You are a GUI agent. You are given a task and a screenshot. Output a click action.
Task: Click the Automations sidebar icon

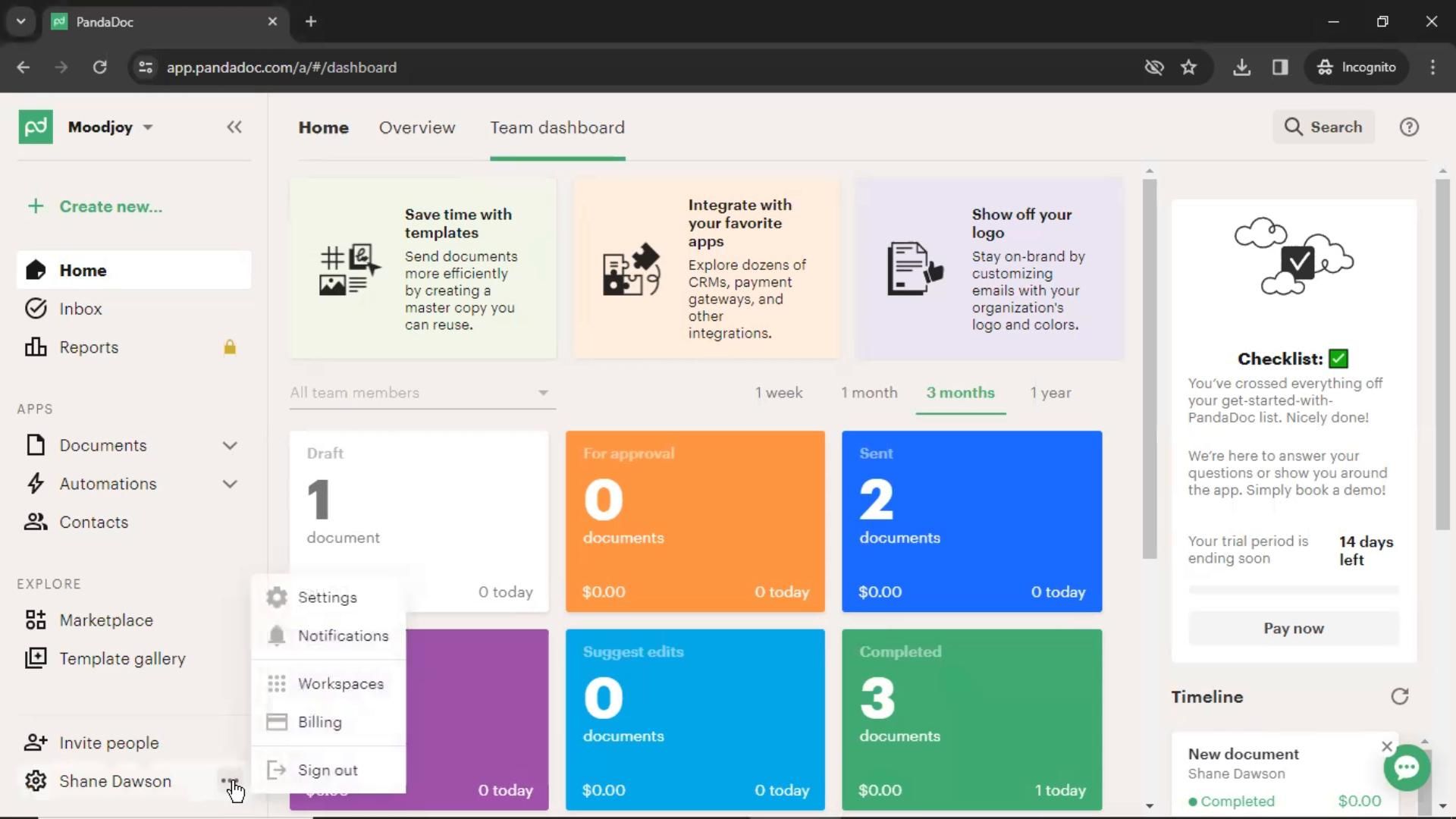pyautogui.click(x=36, y=483)
